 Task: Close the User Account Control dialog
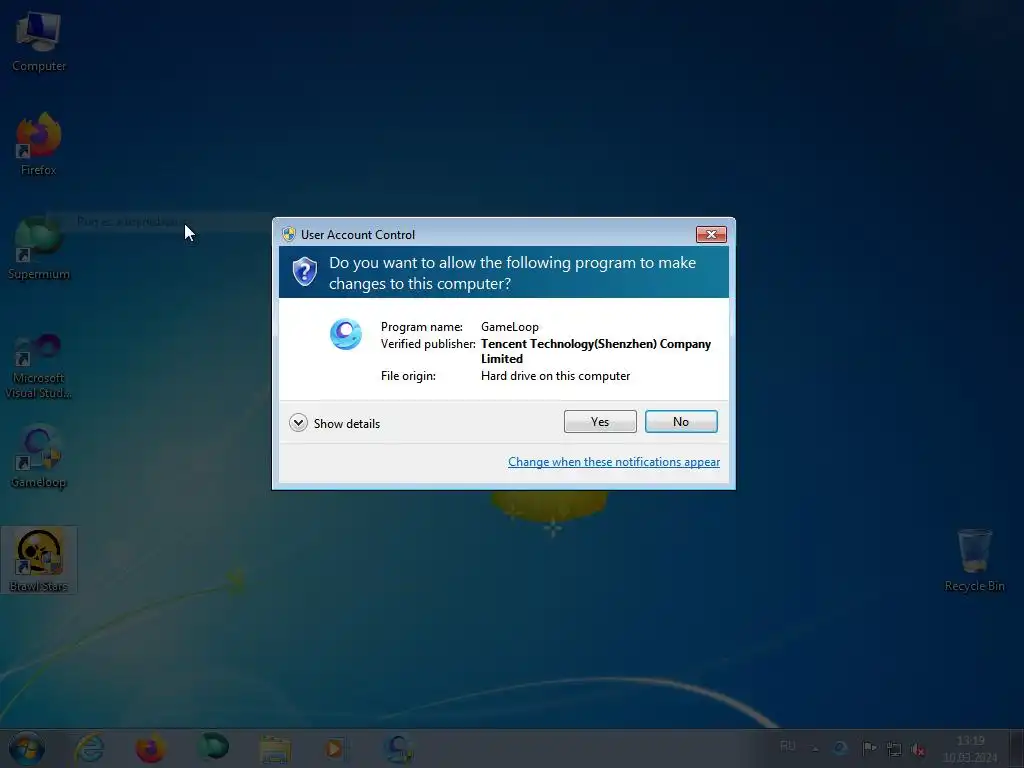[x=711, y=234]
